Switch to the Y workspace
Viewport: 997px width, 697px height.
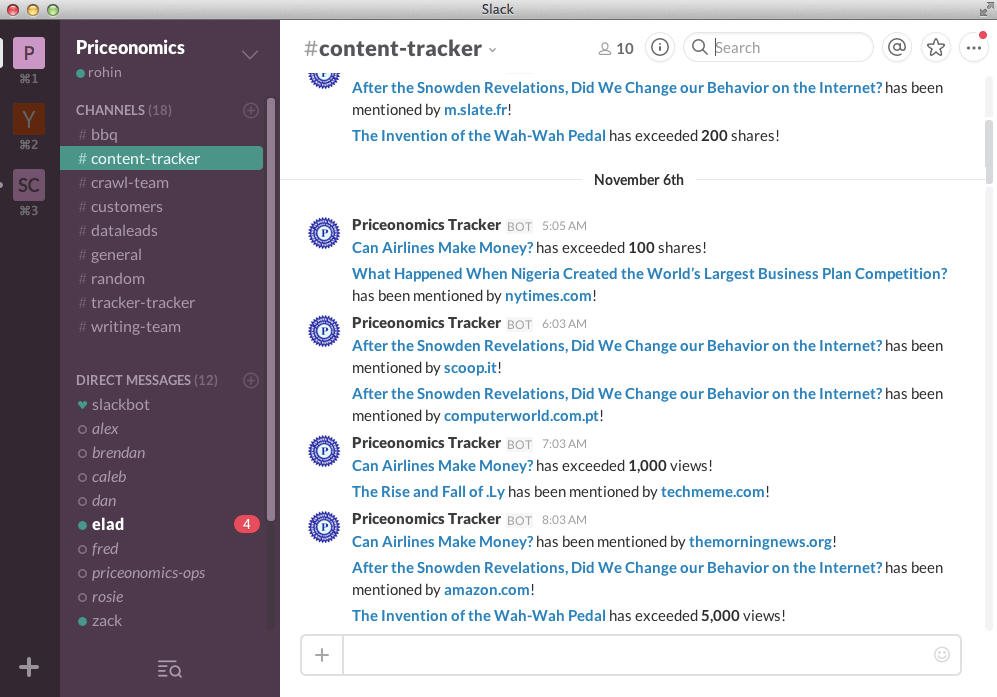(x=29, y=119)
